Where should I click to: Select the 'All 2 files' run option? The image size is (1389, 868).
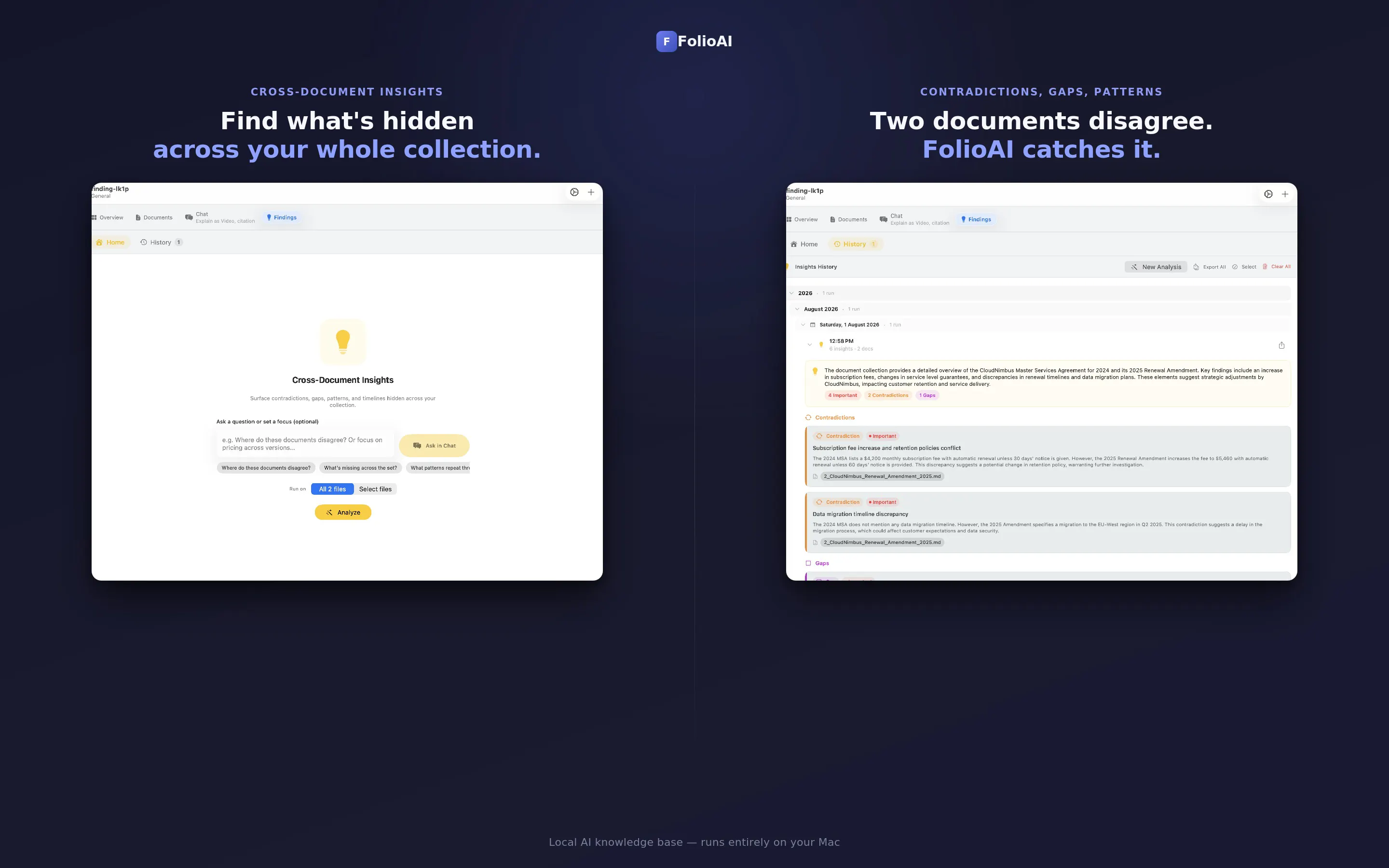[332, 489]
